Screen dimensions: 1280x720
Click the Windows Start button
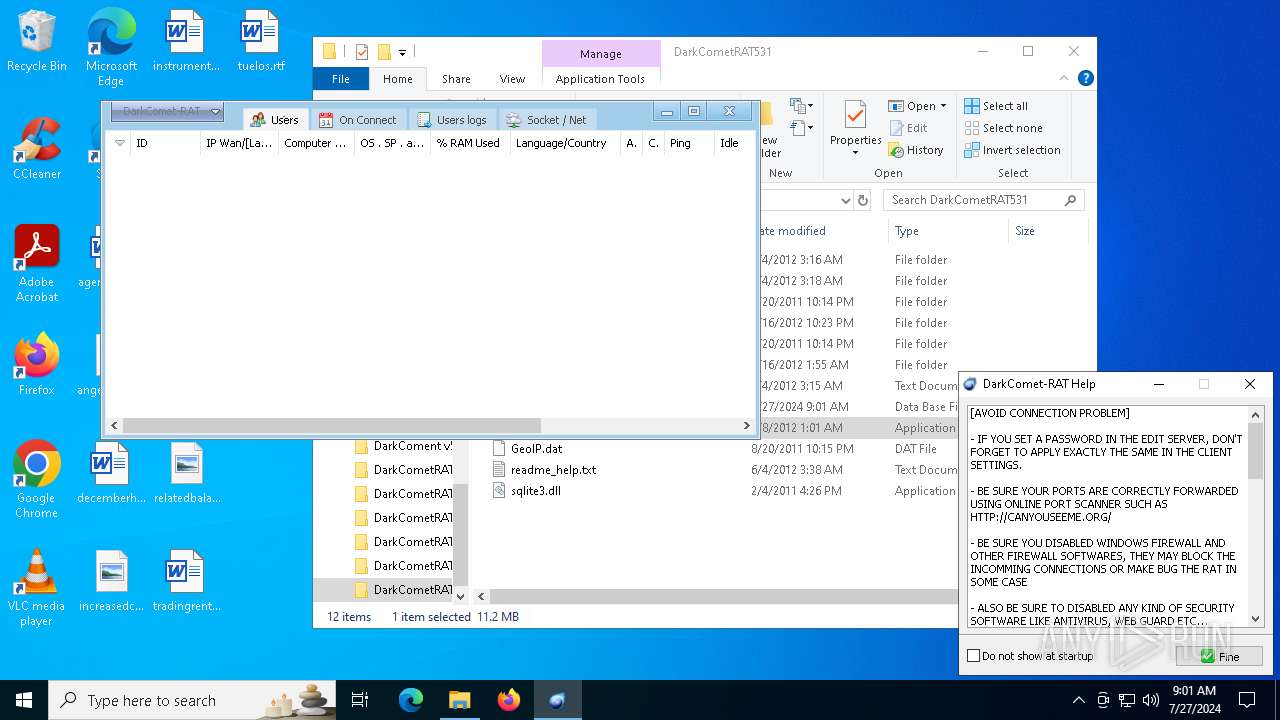point(24,700)
